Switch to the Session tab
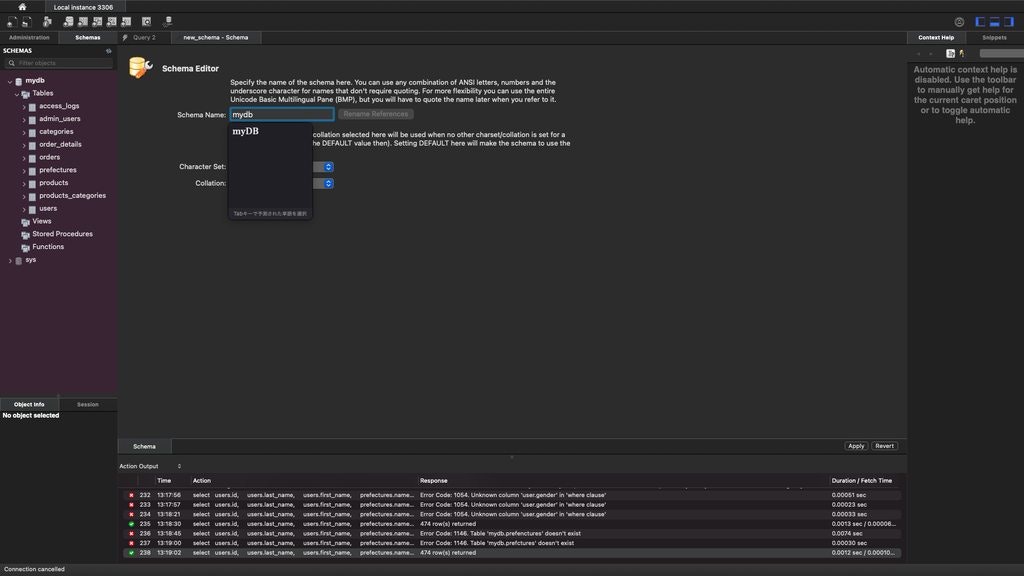Image resolution: width=1024 pixels, height=576 pixels. point(88,405)
